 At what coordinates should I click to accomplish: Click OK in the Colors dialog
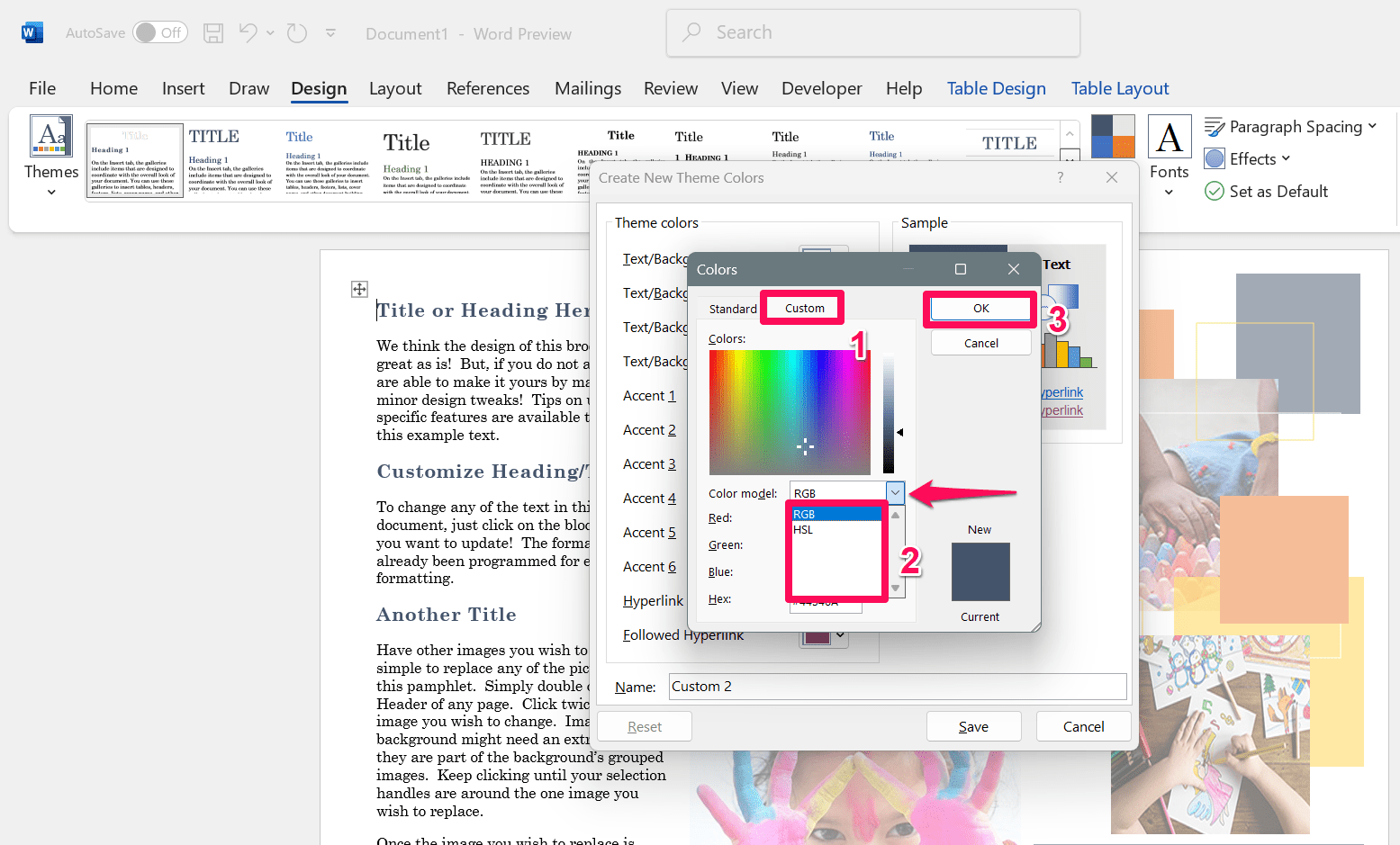pyautogui.click(x=981, y=308)
